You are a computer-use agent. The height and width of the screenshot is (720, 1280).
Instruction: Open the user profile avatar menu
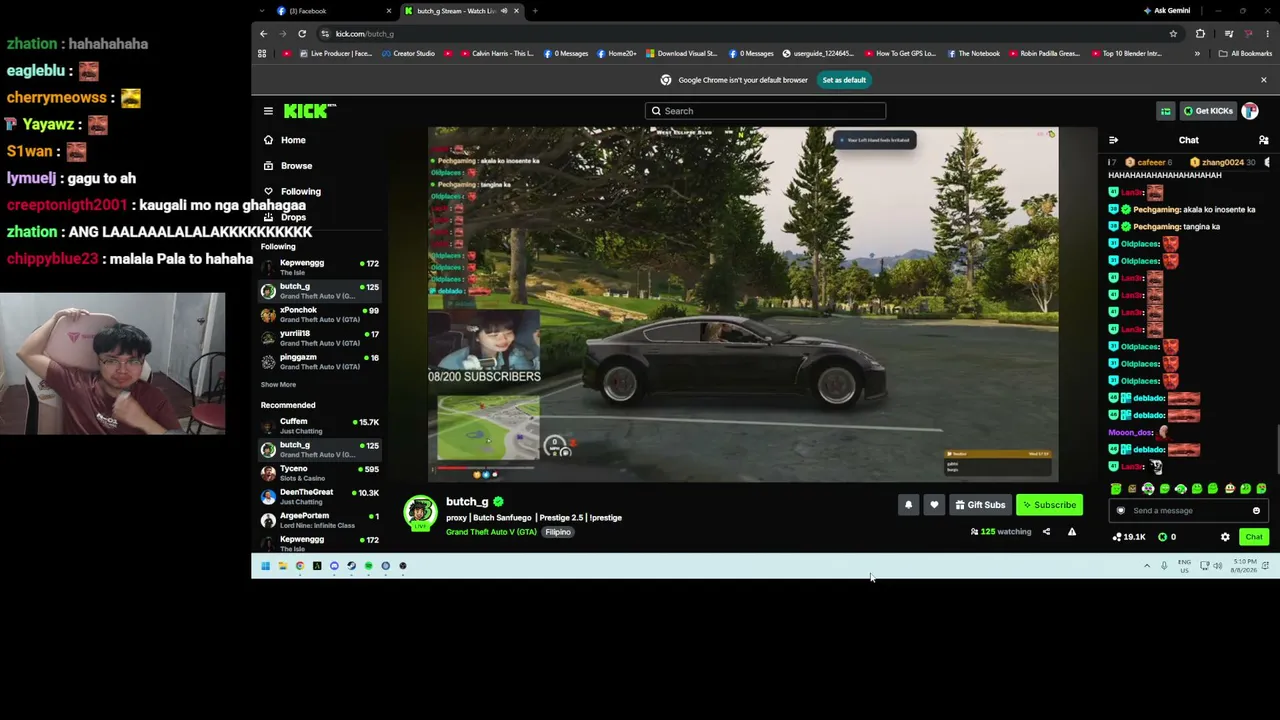(x=1250, y=111)
